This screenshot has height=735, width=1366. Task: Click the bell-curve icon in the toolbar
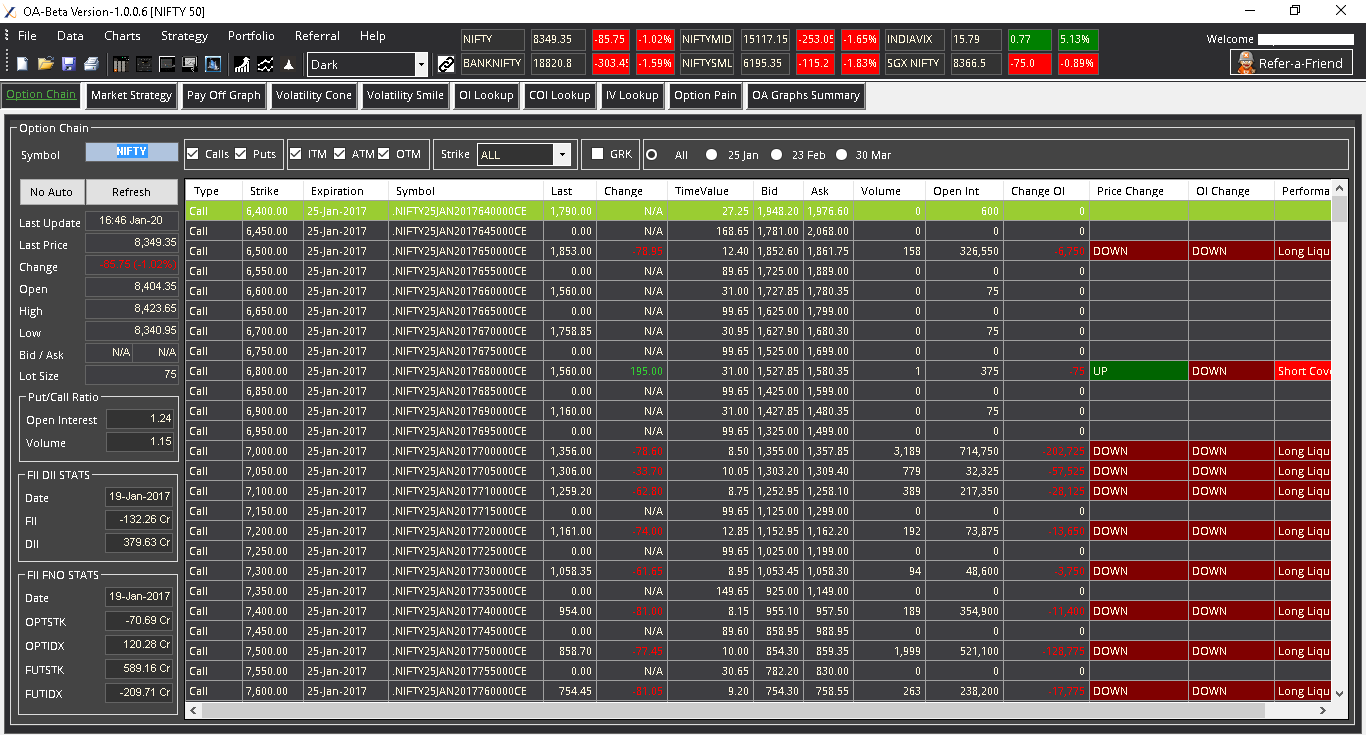(289, 64)
